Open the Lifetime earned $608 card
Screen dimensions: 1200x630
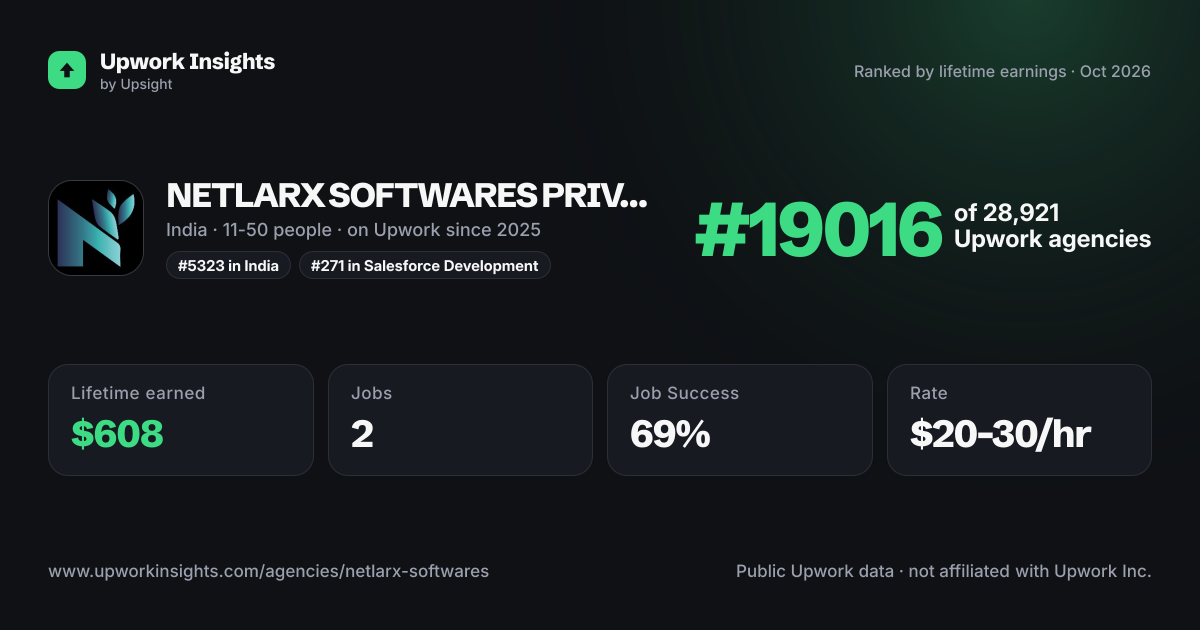pyautogui.click(x=181, y=420)
